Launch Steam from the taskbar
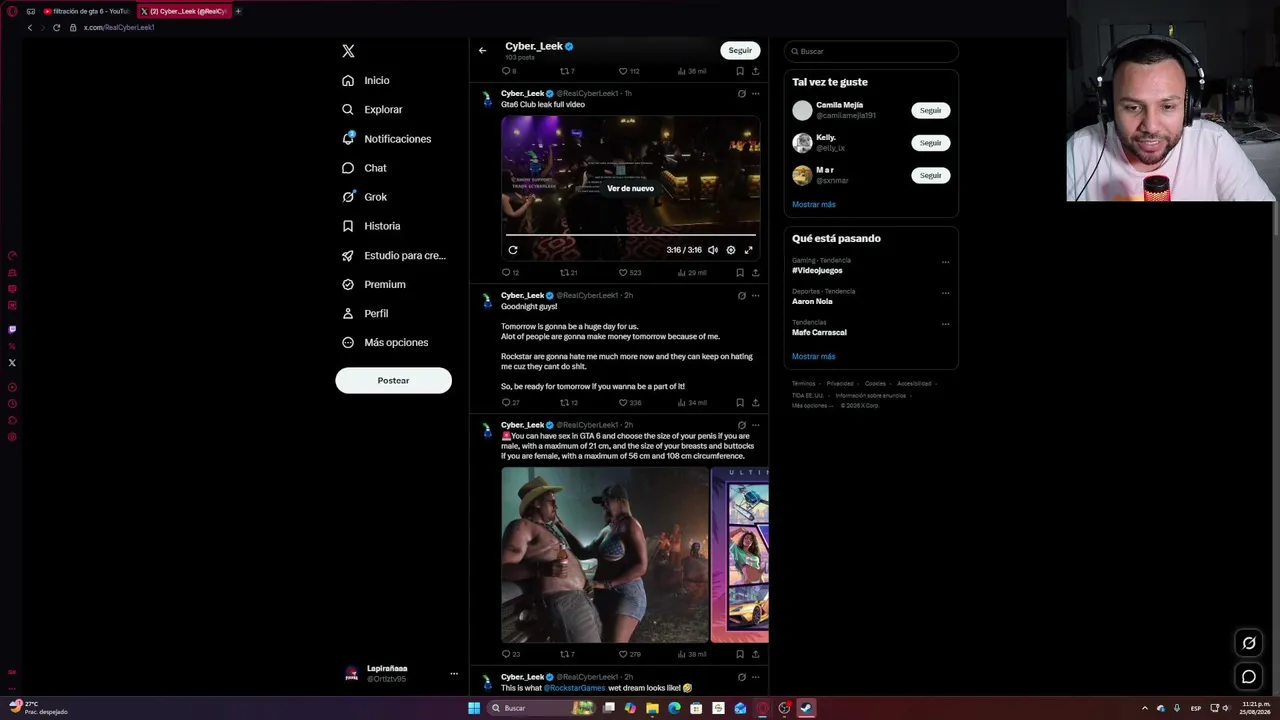This screenshot has width=1280, height=720. point(806,708)
